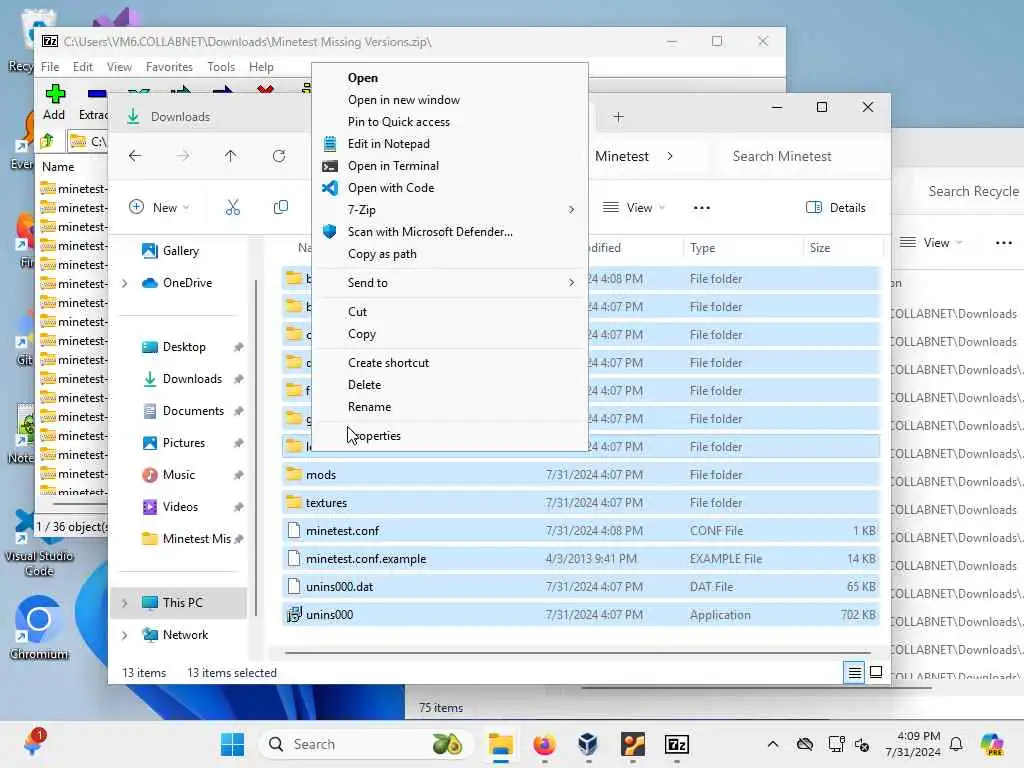Open See more options in Minetest window
The image size is (1024, 768).
point(701,208)
